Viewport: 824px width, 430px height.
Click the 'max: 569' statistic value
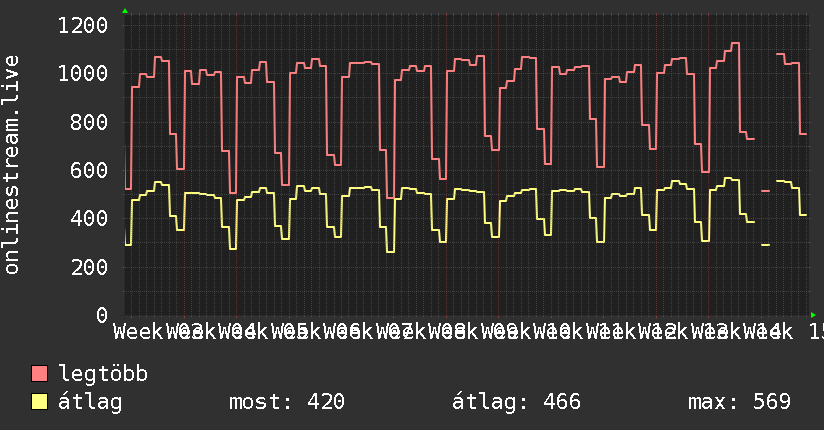click(739, 402)
